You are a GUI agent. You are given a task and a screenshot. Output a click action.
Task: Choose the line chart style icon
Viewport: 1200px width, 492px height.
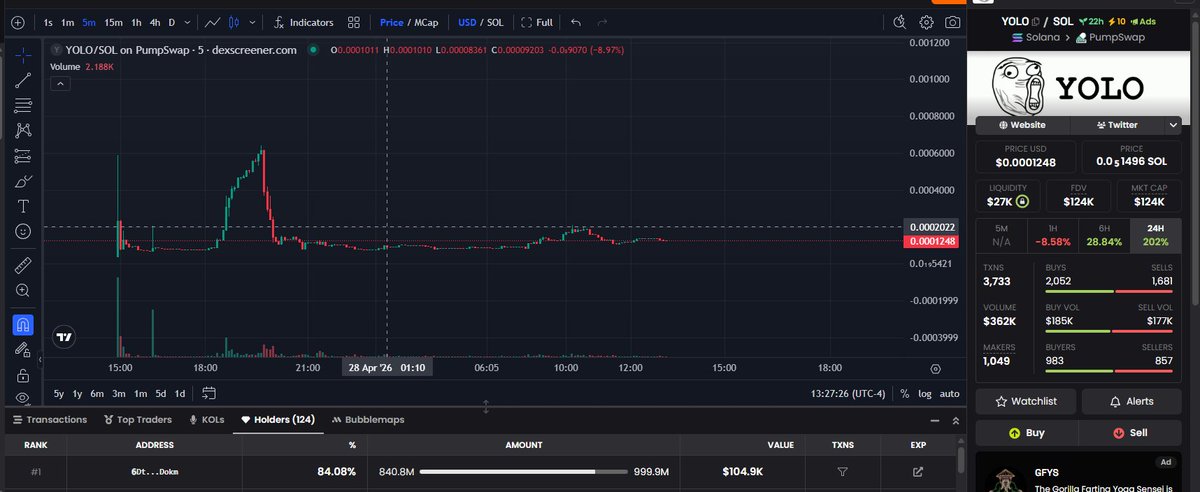pos(212,22)
